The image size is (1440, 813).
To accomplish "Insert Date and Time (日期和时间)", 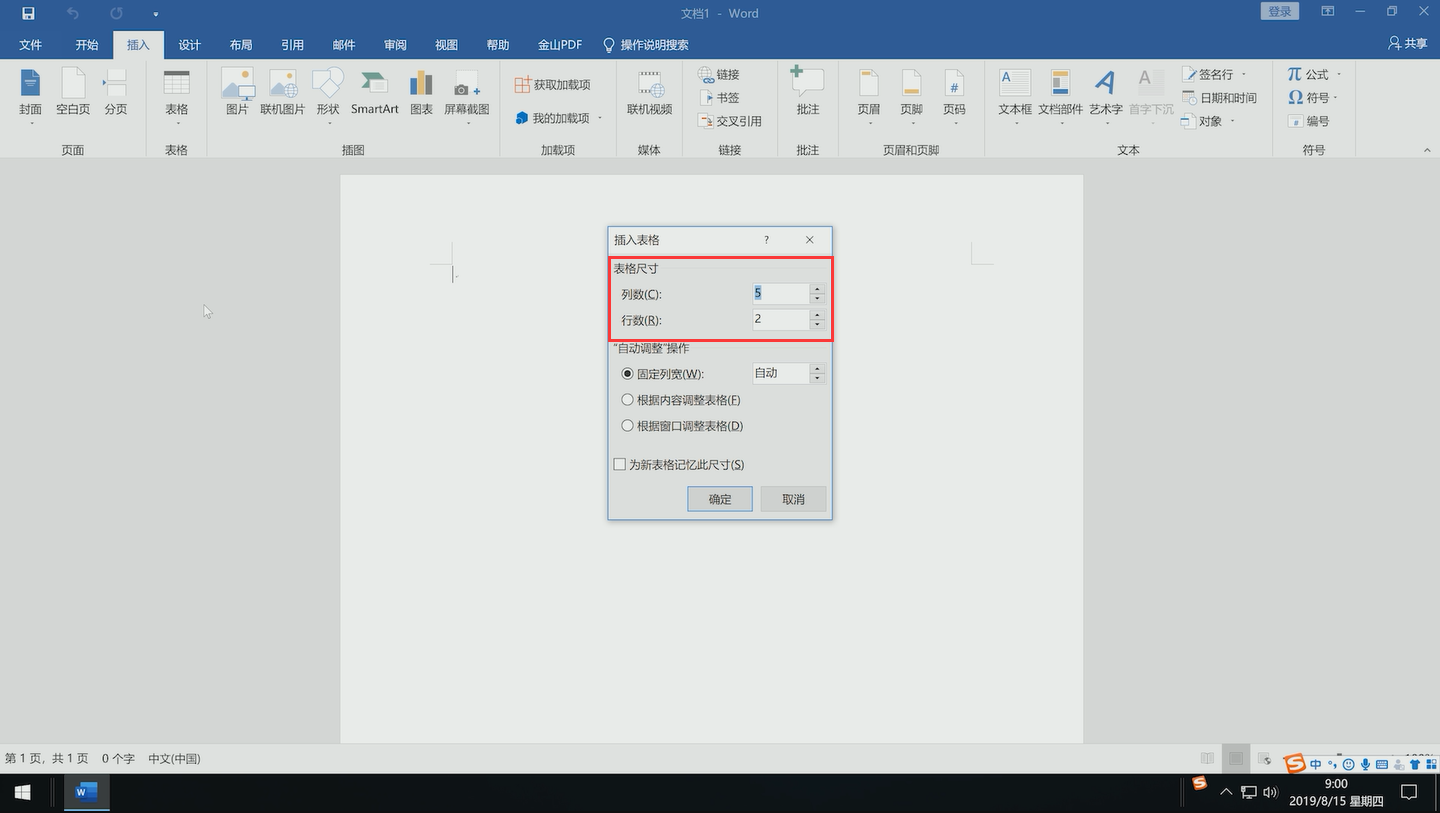I will (x=1219, y=98).
